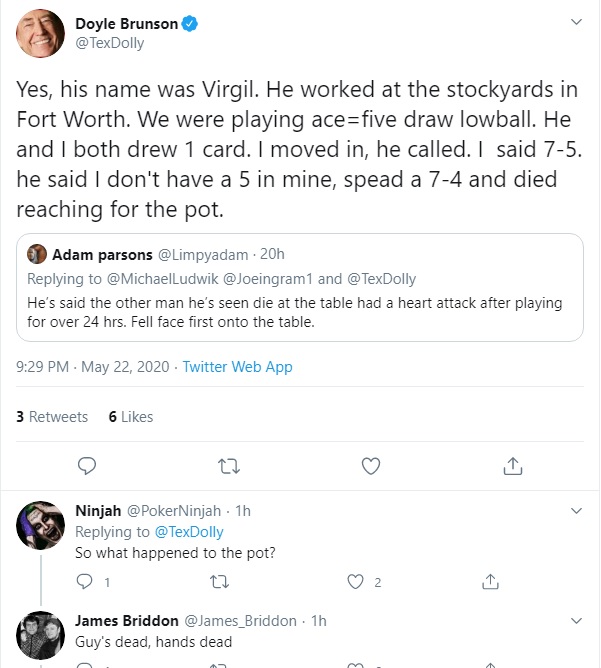Open Ninjah's Joker profile avatar
This screenshot has height=668, width=601.
coord(40,525)
